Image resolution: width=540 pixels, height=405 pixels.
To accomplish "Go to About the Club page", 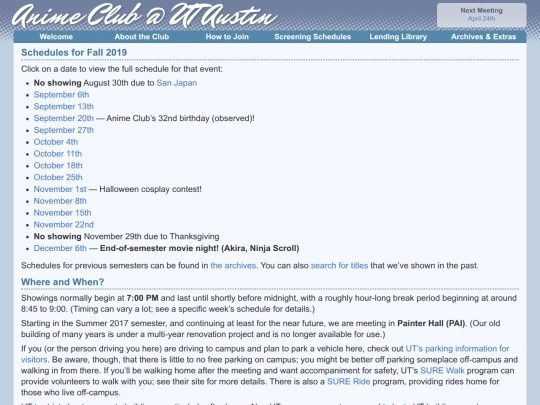I will [x=142, y=37].
